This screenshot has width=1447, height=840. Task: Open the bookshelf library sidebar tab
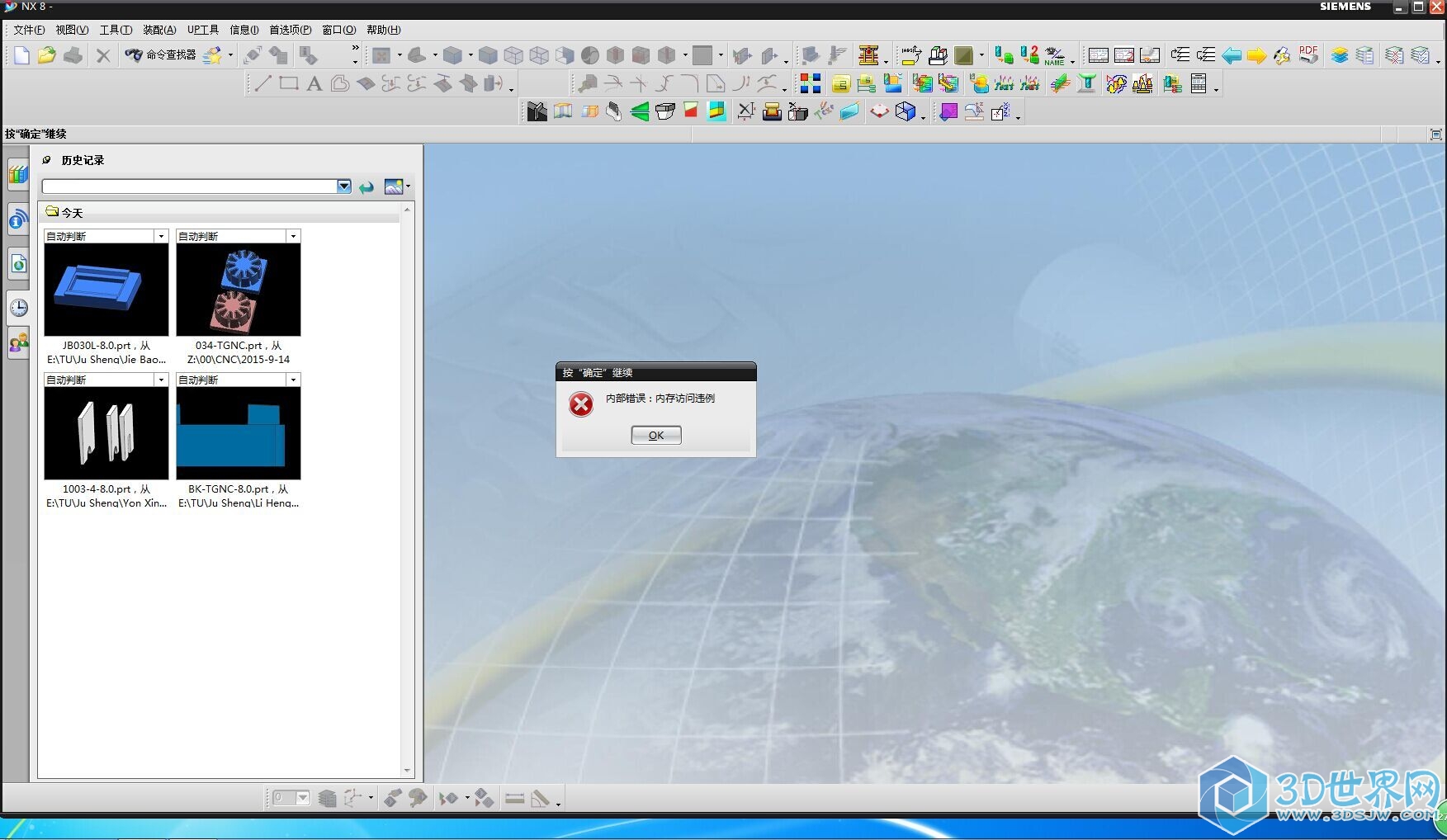[x=18, y=175]
